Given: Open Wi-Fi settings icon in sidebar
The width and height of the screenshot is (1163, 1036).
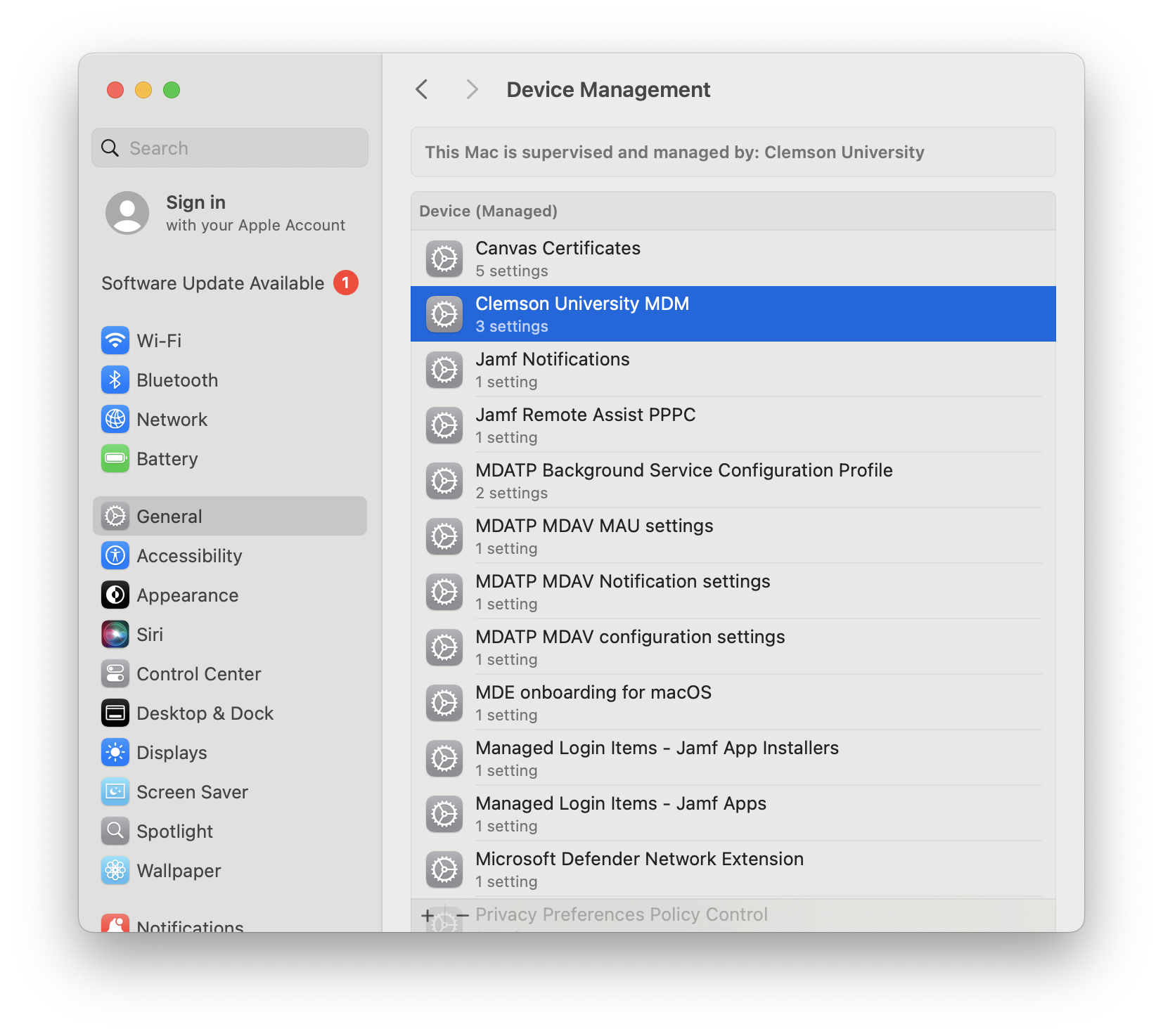Looking at the screenshot, I should 115,341.
